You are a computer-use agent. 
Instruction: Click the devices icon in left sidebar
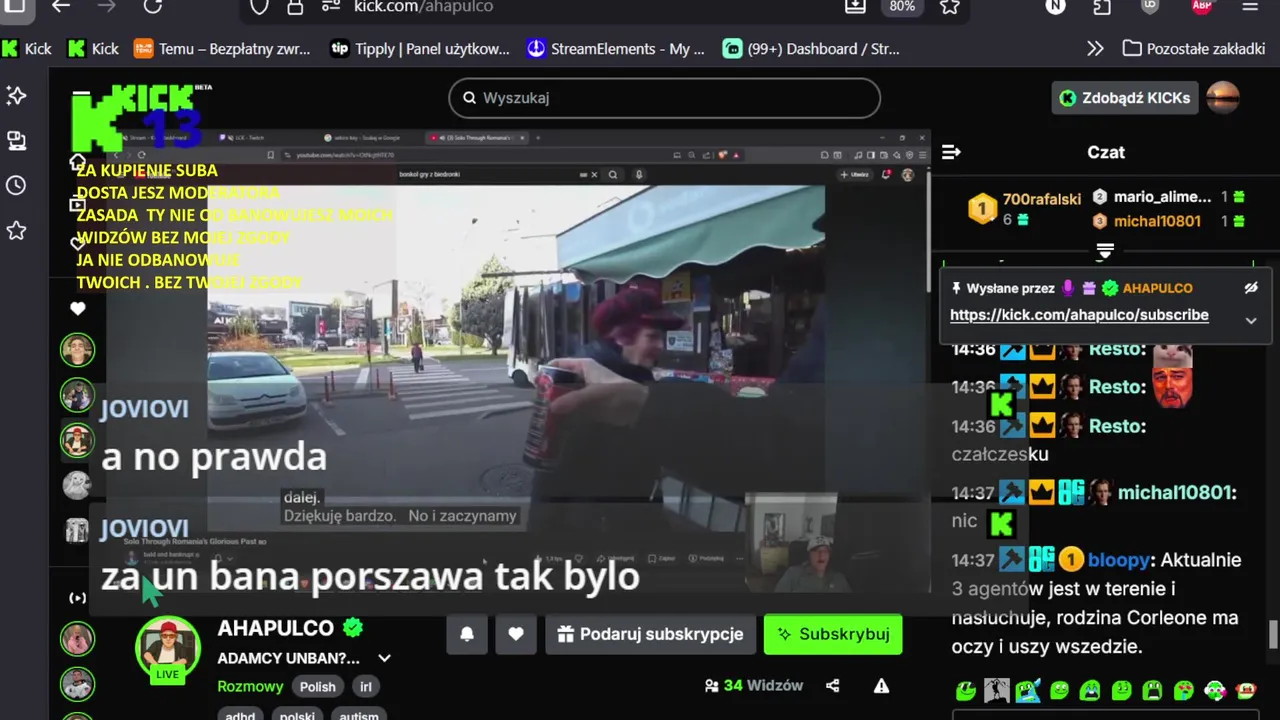click(16, 140)
